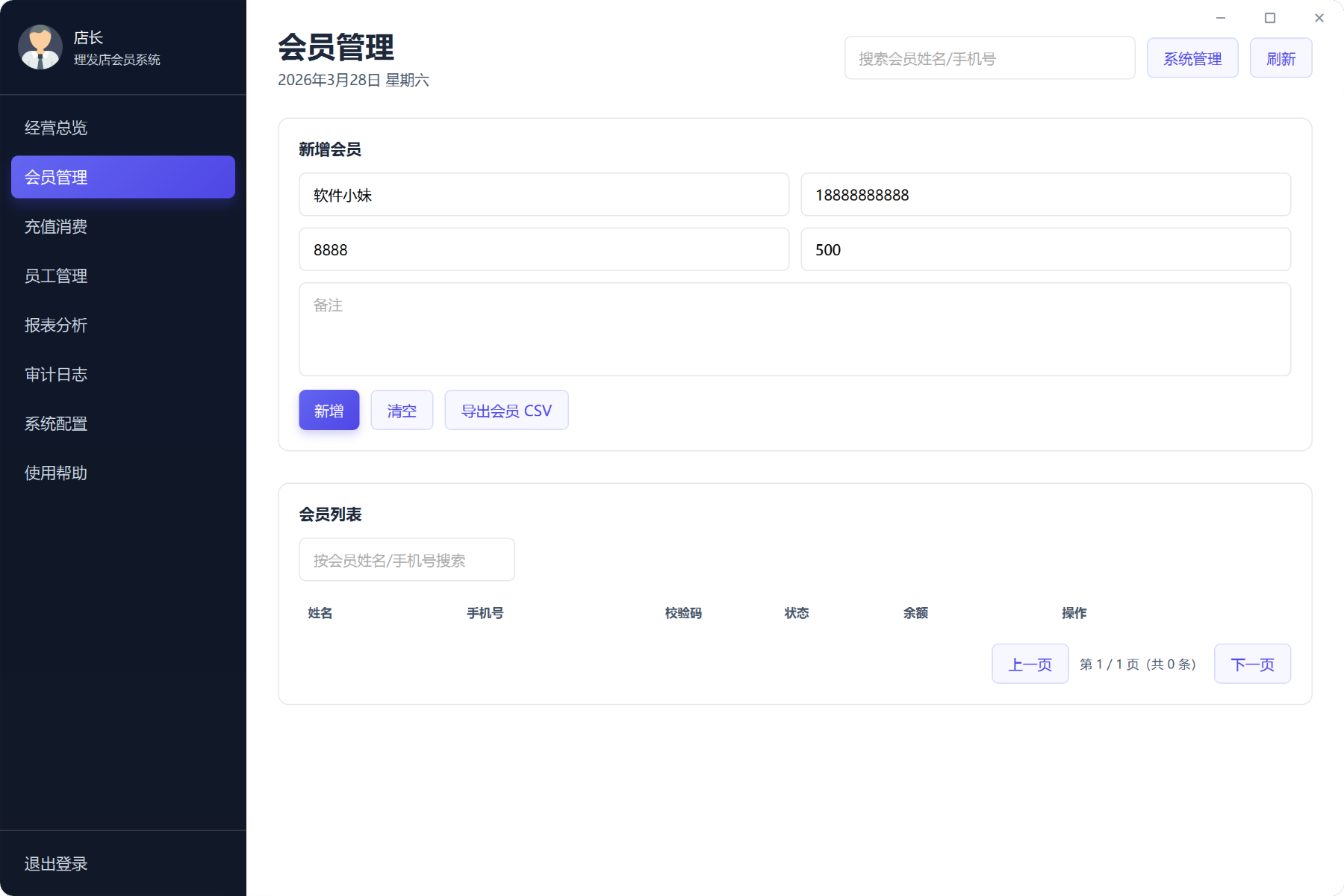Viewport: 1344px width, 896px height.
Task: Click 导出会员 CSV button
Action: coord(506,410)
